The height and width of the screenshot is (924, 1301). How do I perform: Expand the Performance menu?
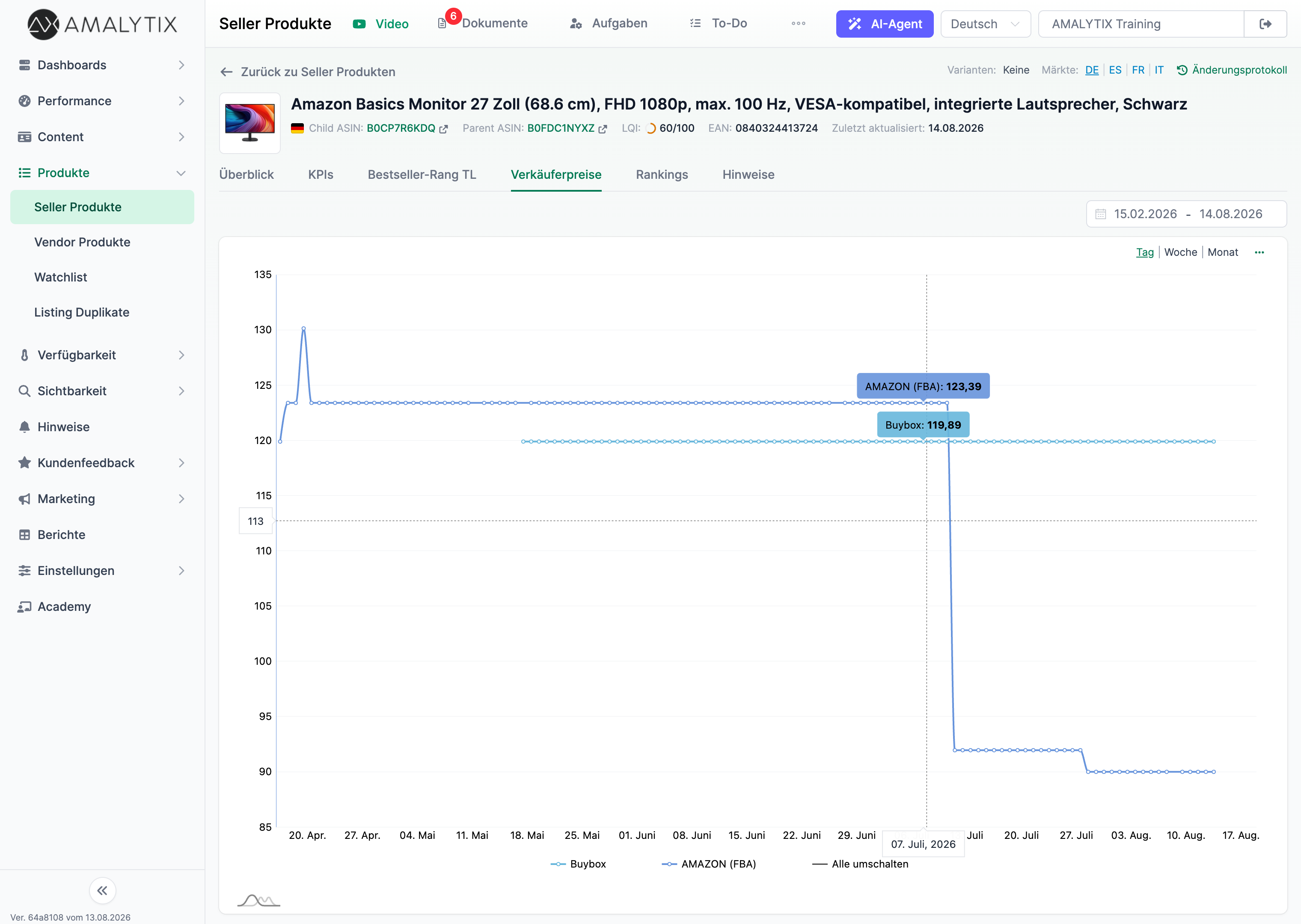(x=102, y=101)
